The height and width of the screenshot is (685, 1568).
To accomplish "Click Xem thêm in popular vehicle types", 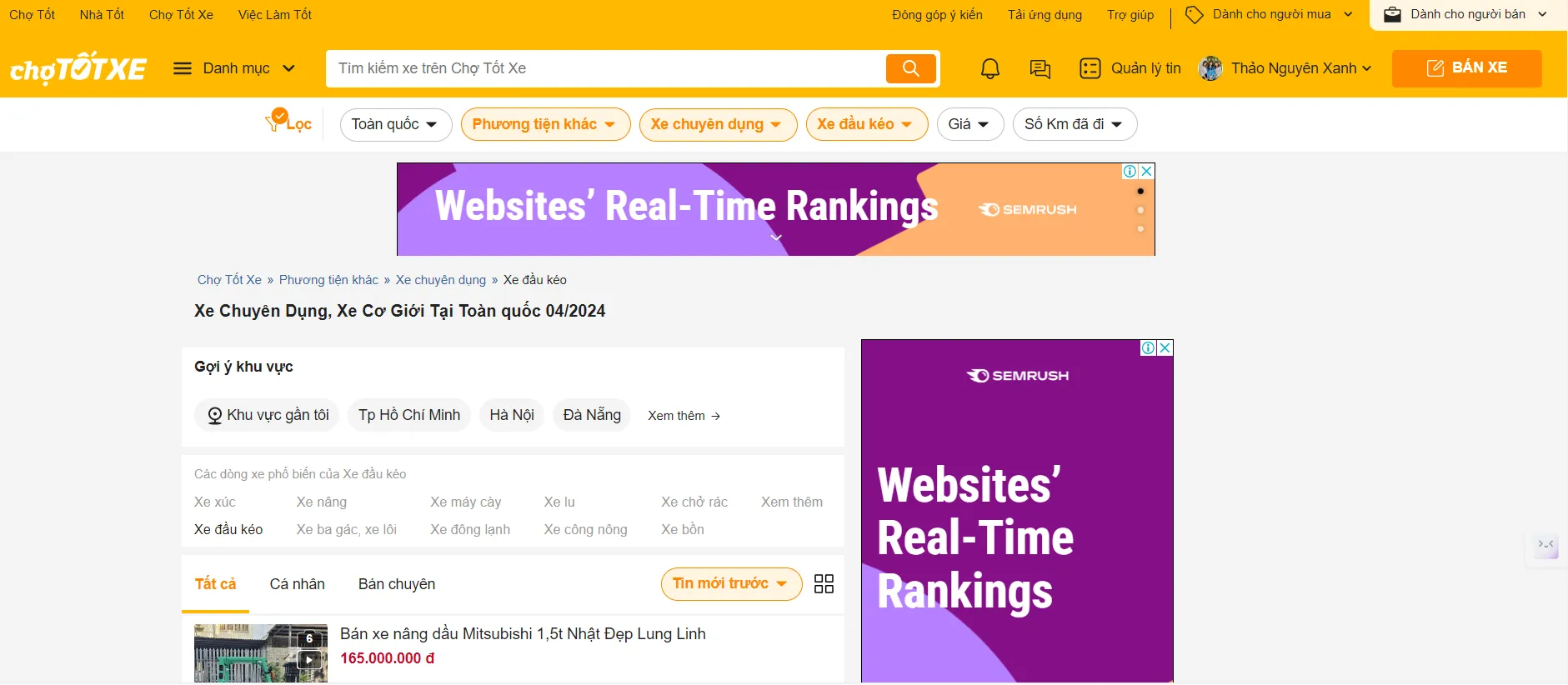I will click(x=792, y=502).
